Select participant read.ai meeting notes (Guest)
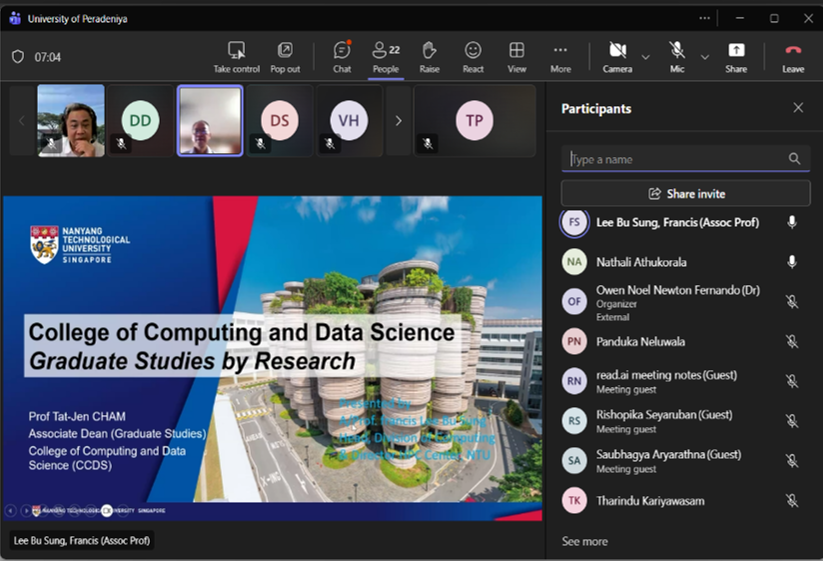The image size is (823, 561). tap(667, 375)
